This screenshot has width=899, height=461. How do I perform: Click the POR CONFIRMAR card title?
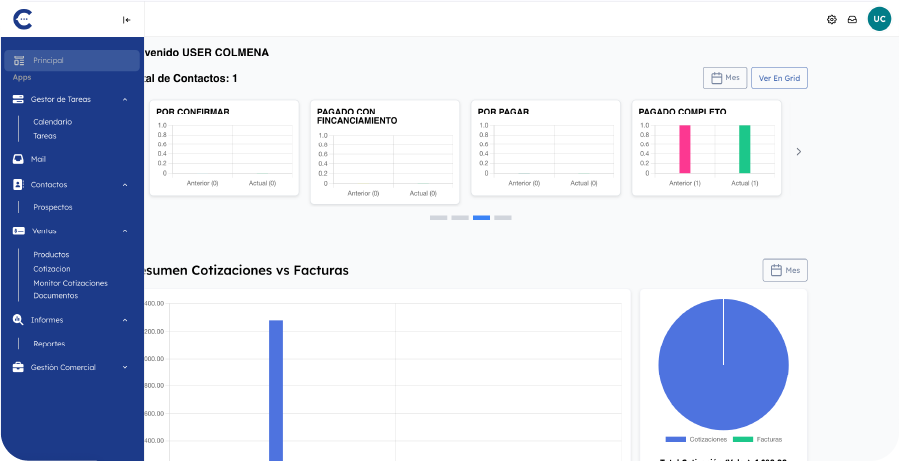pyautogui.click(x=193, y=111)
